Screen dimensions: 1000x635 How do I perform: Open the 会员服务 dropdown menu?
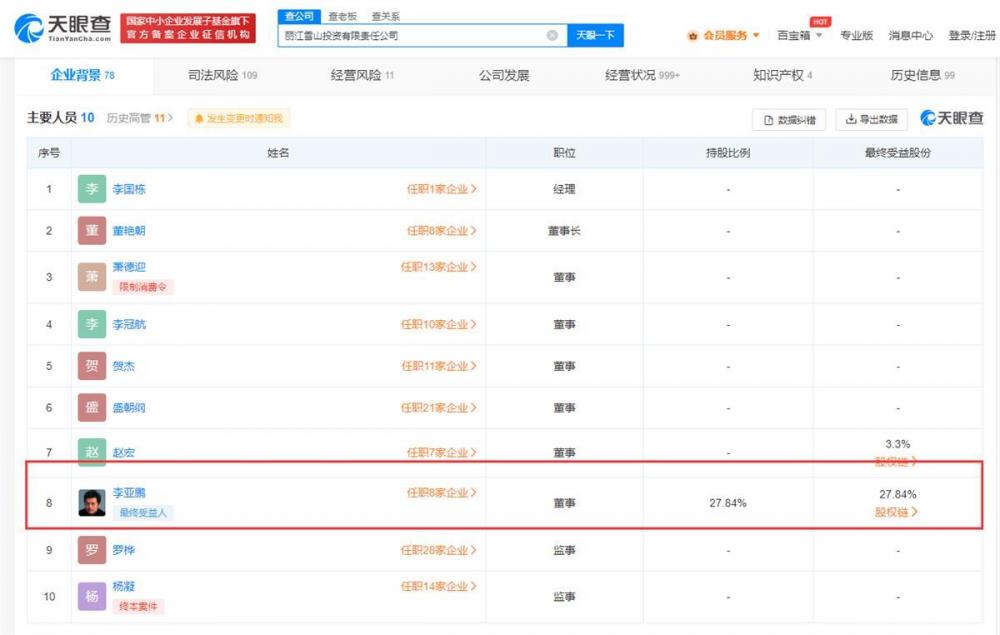723,35
